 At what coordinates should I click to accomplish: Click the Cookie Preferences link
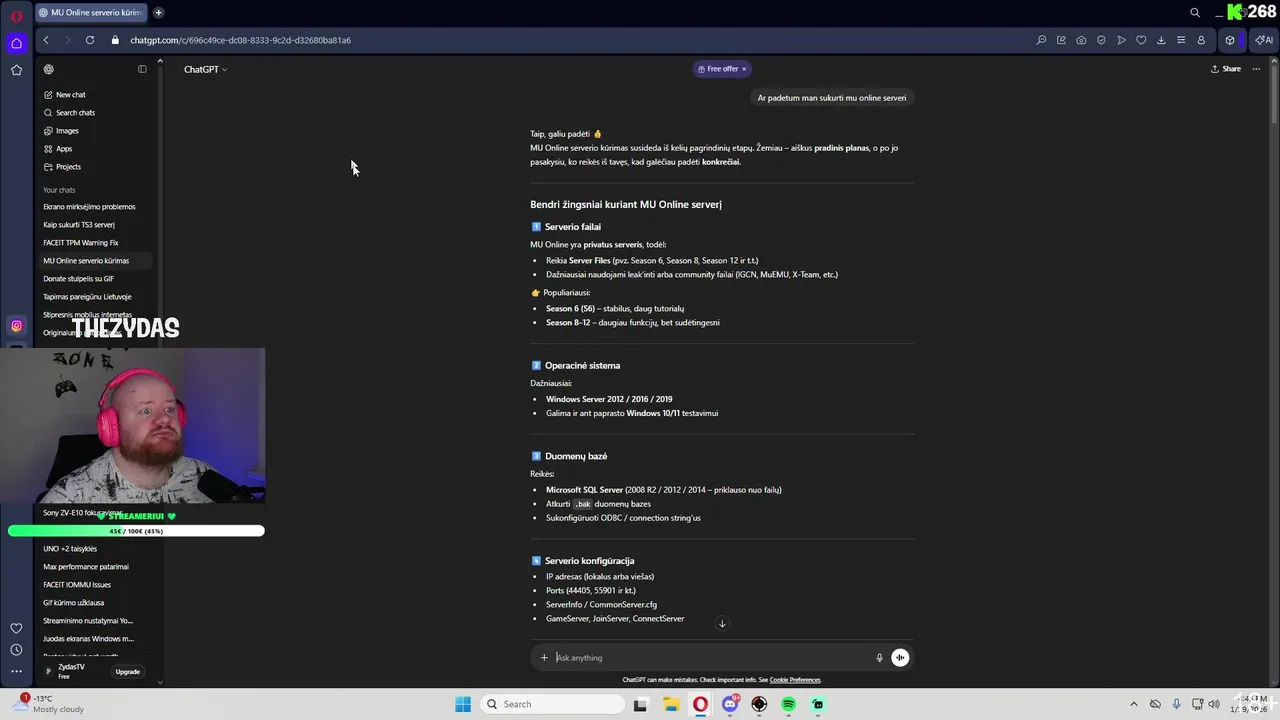[x=795, y=680]
